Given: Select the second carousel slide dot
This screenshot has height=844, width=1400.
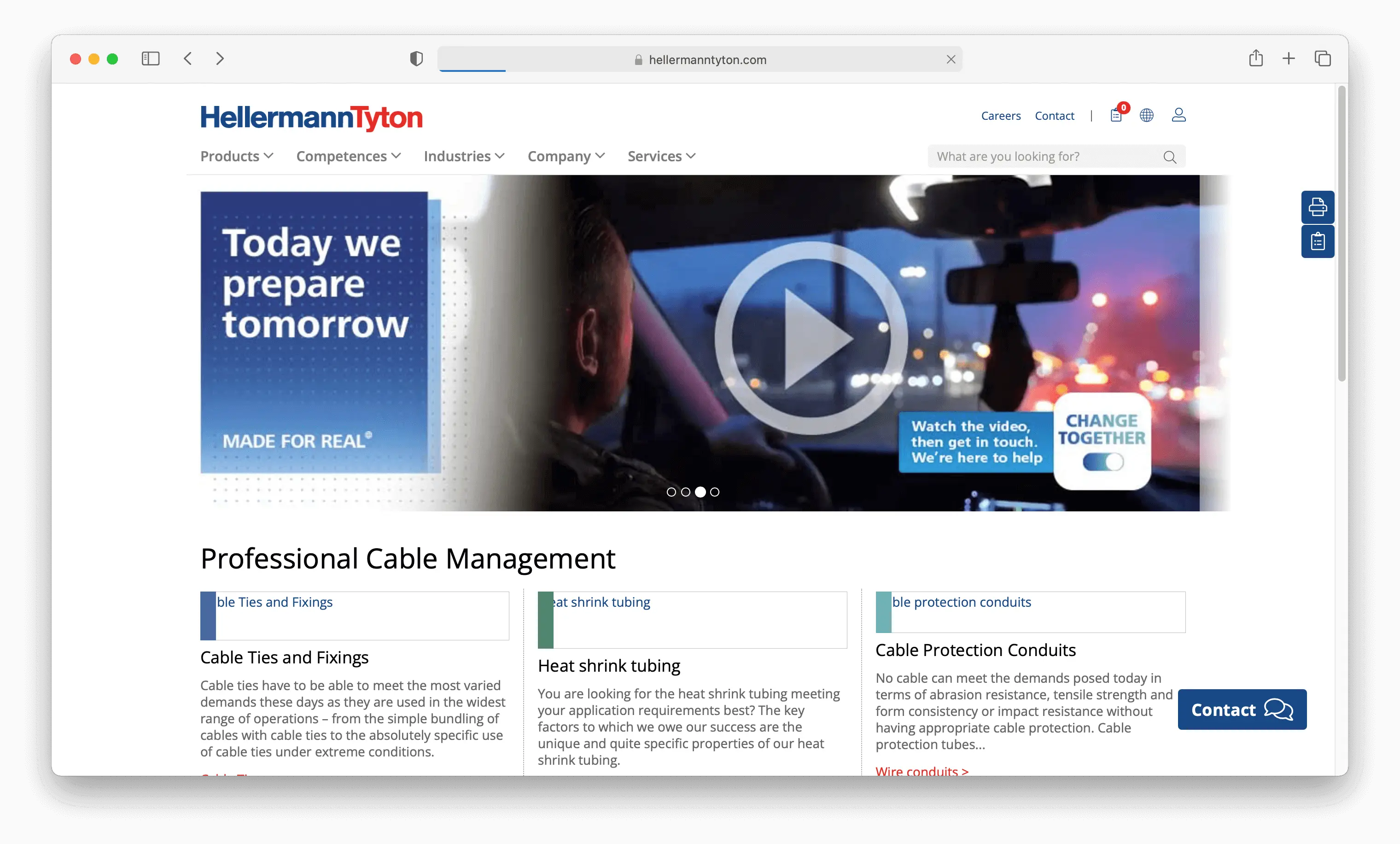Looking at the screenshot, I should click(686, 492).
